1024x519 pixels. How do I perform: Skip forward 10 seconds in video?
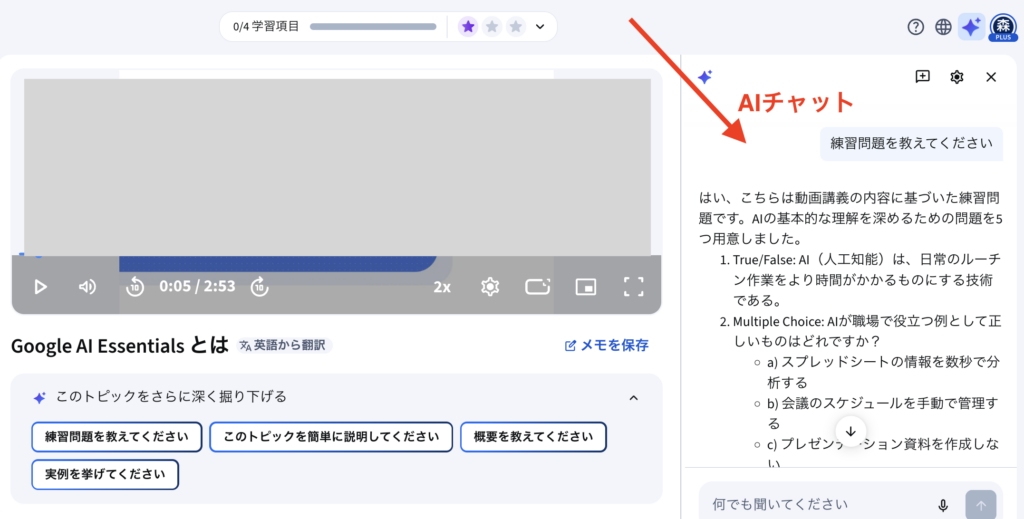pyautogui.click(x=259, y=287)
